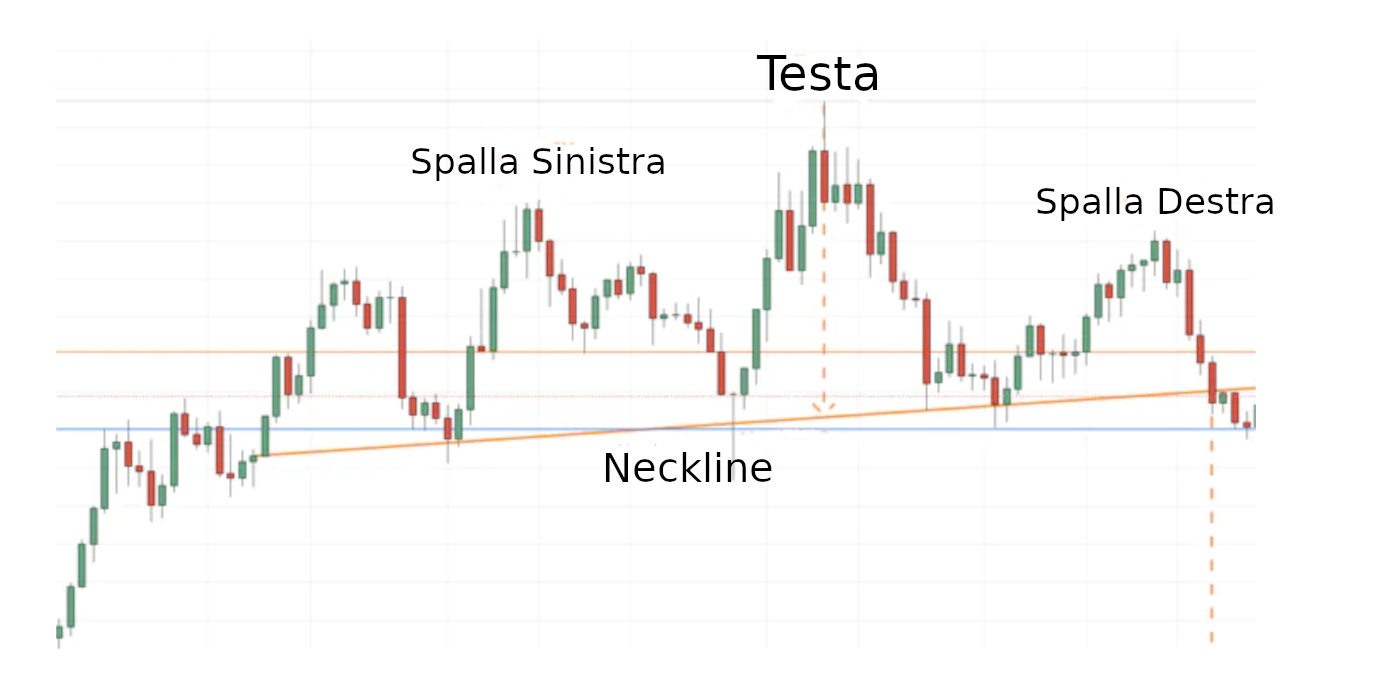Image resolution: width=1378 pixels, height=682 pixels.
Task: Select the red candle at right shoulder peak
Action: [1166, 260]
